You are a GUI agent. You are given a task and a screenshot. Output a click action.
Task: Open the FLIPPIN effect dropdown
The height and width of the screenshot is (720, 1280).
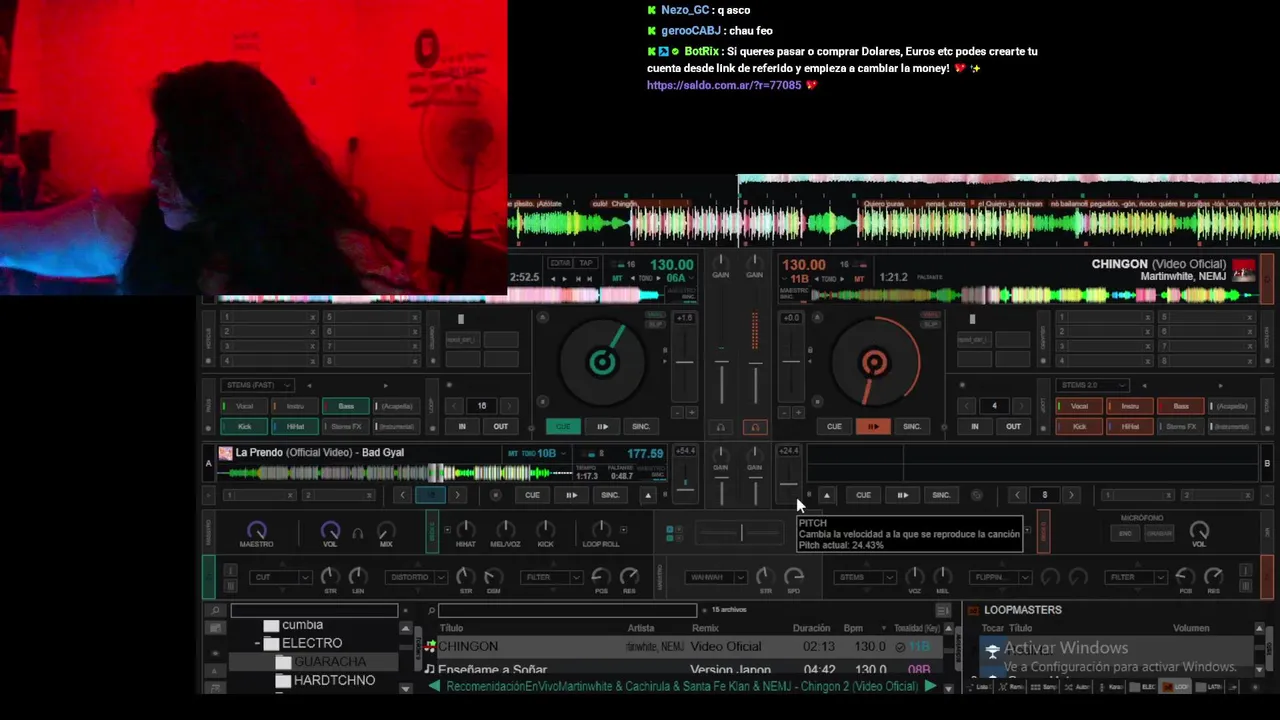tap(1000, 577)
